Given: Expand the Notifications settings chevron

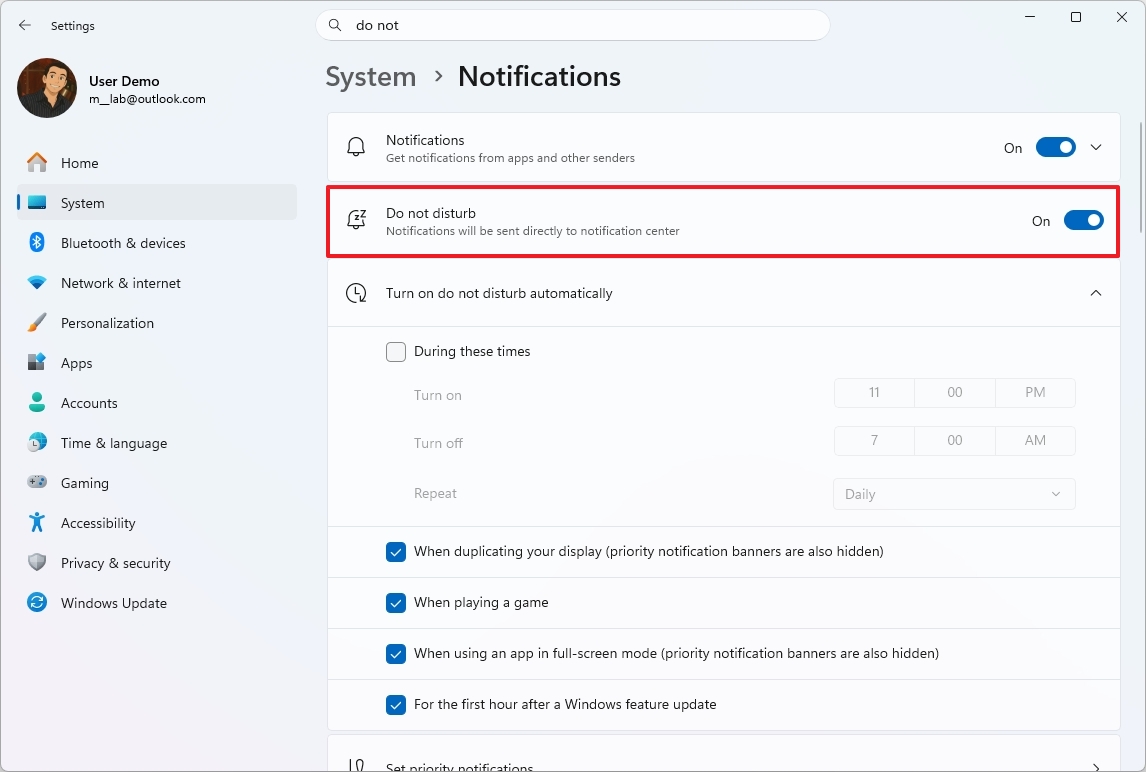Looking at the screenshot, I should (x=1096, y=147).
